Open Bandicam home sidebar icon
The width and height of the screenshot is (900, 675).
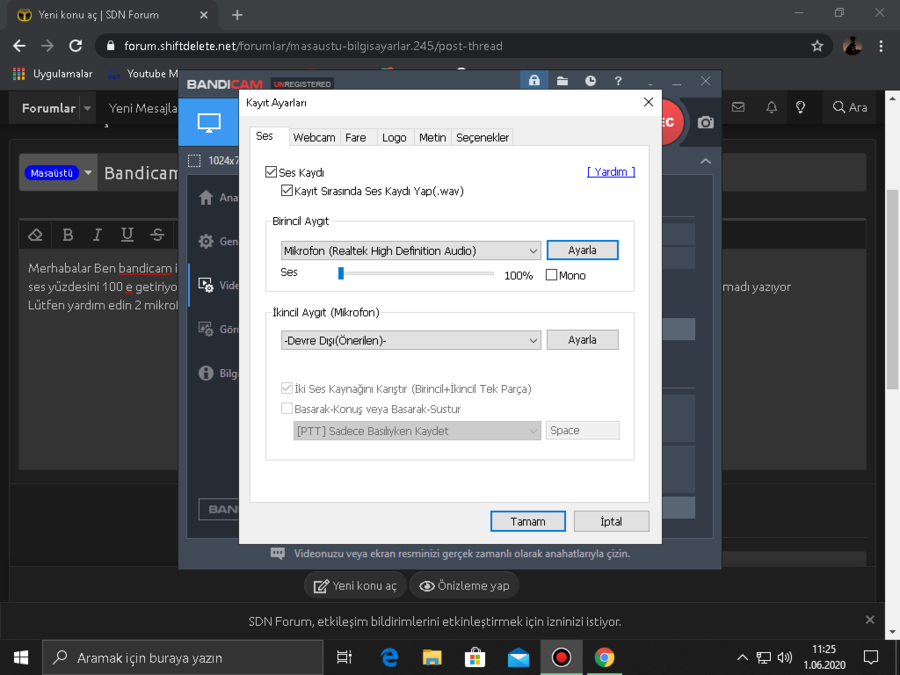(x=206, y=197)
